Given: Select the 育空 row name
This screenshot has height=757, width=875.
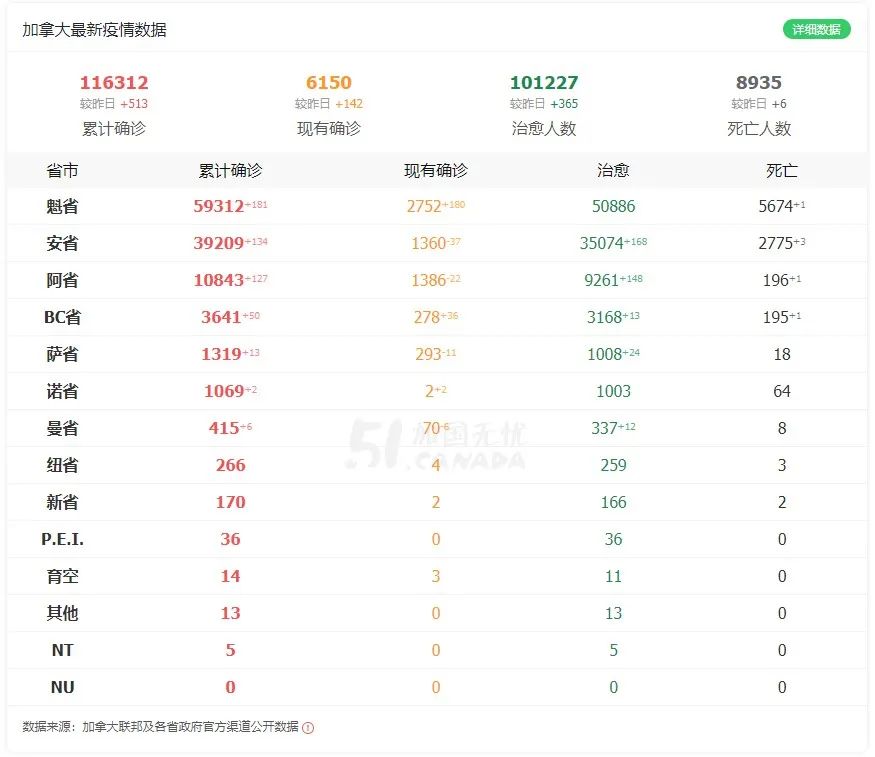Looking at the screenshot, I should pyautogui.click(x=62, y=576).
